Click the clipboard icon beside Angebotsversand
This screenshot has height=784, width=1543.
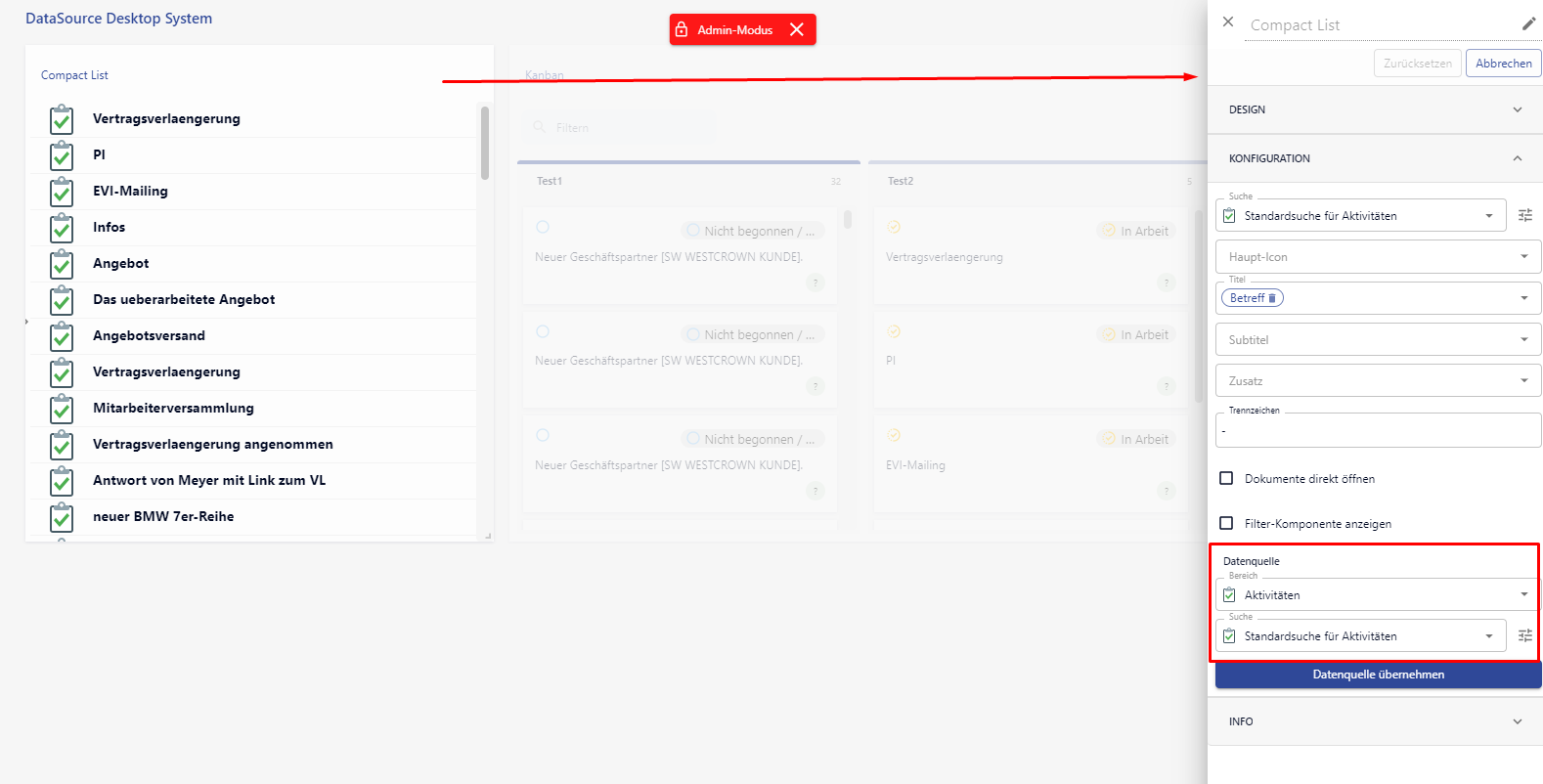(62, 337)
